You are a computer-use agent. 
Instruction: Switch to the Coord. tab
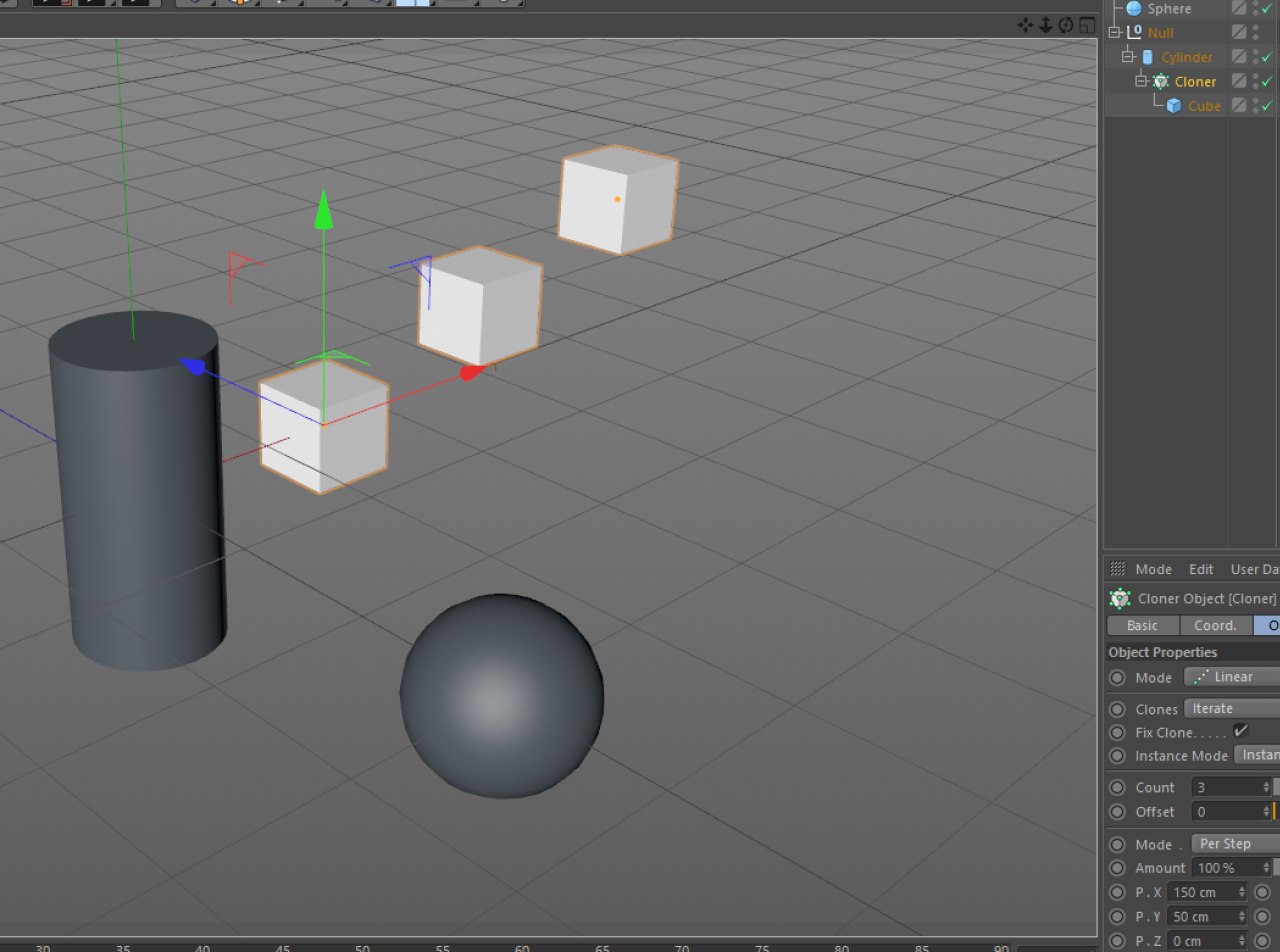[x=1216, y=625]
